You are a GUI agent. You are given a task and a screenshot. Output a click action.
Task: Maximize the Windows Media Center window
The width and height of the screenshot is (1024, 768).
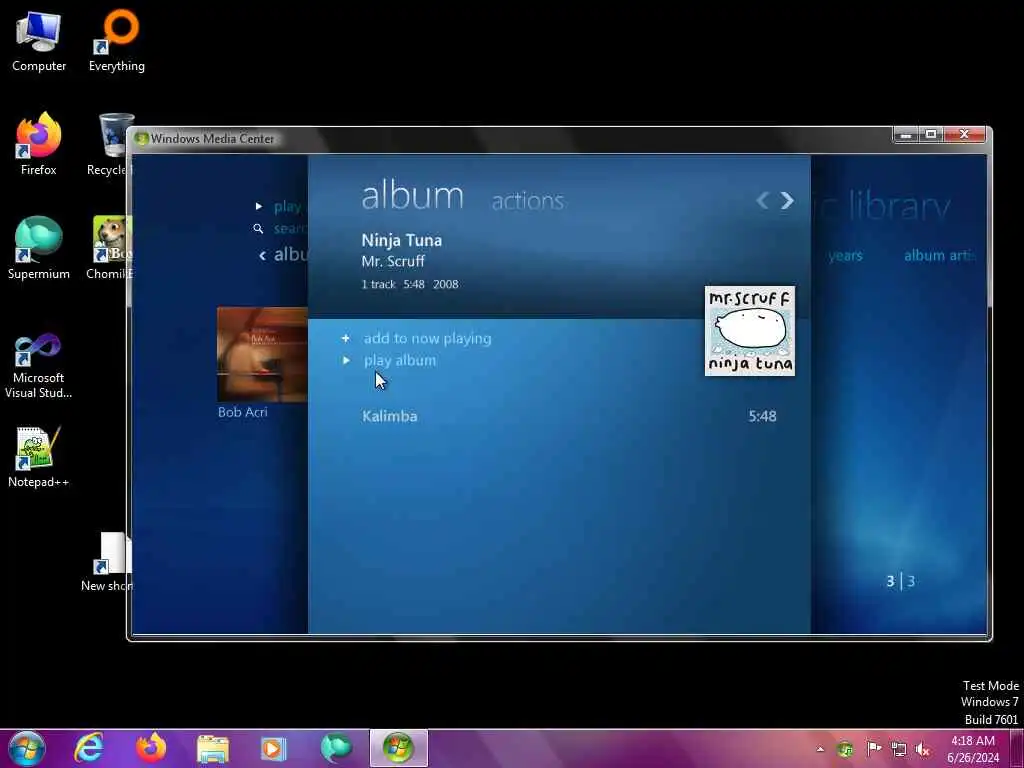click(x=931, y=135)
